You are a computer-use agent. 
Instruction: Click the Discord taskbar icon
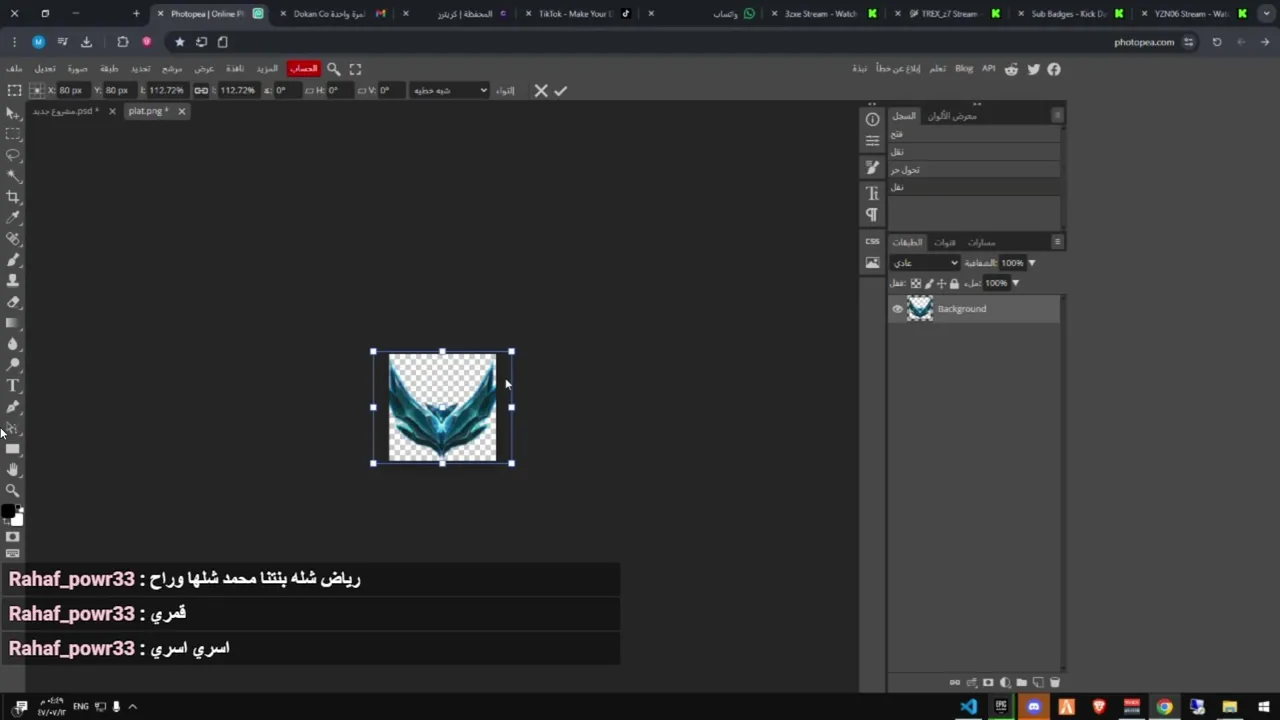[x=1033, y=707]
